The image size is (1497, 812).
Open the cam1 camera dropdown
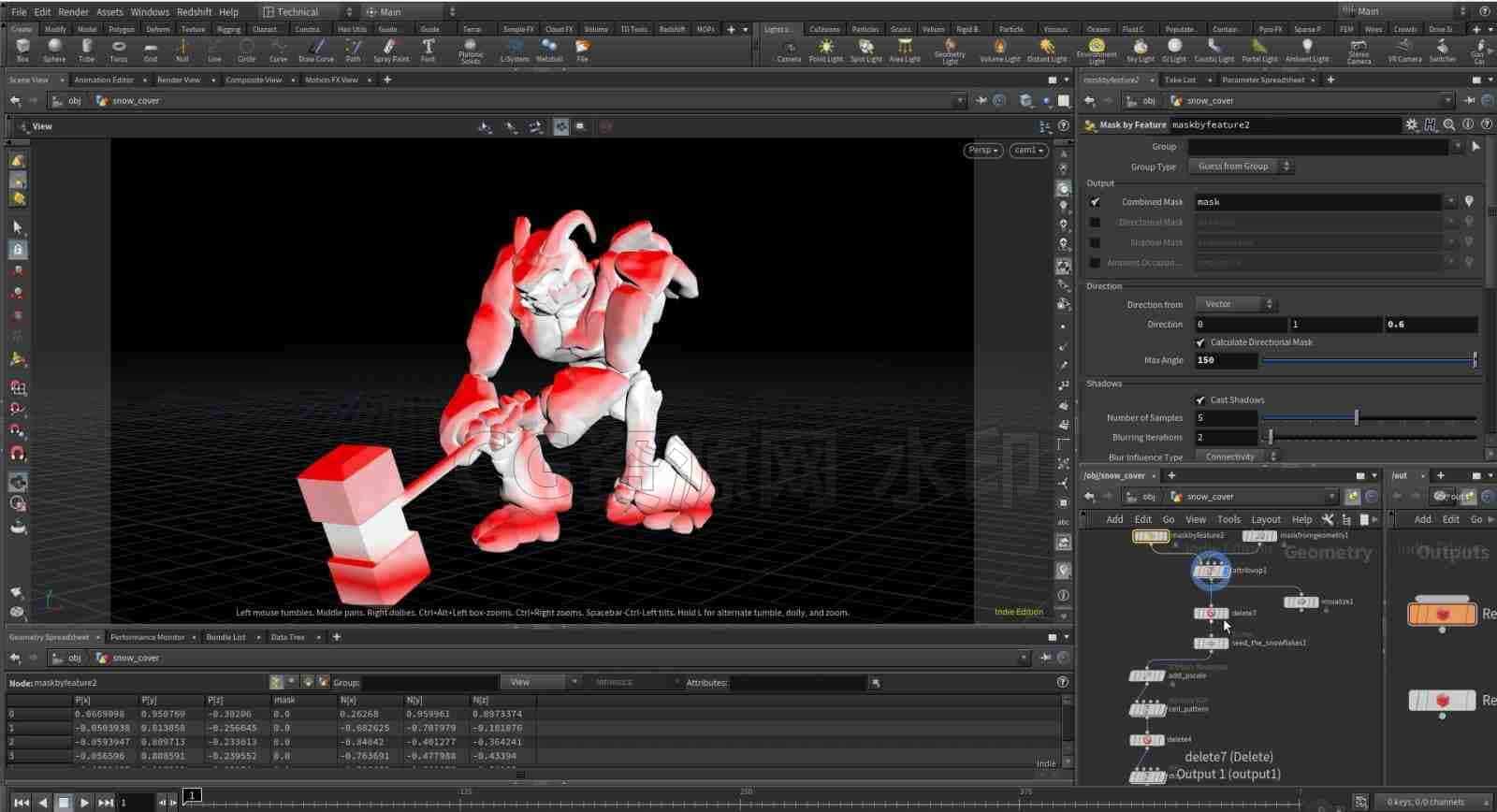click(1027, 150)
